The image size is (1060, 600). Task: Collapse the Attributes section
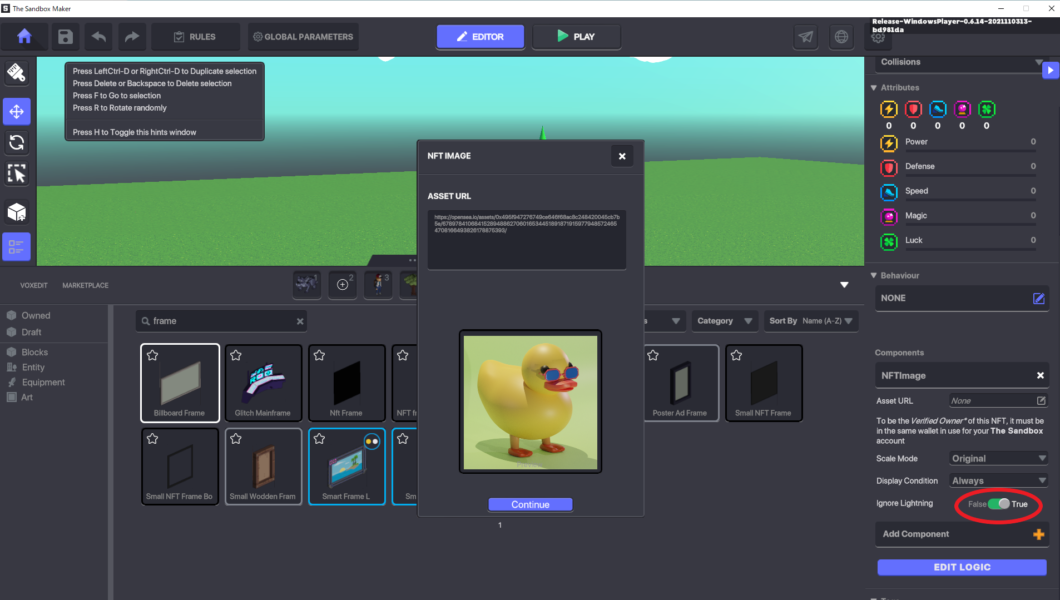point(873,88)
